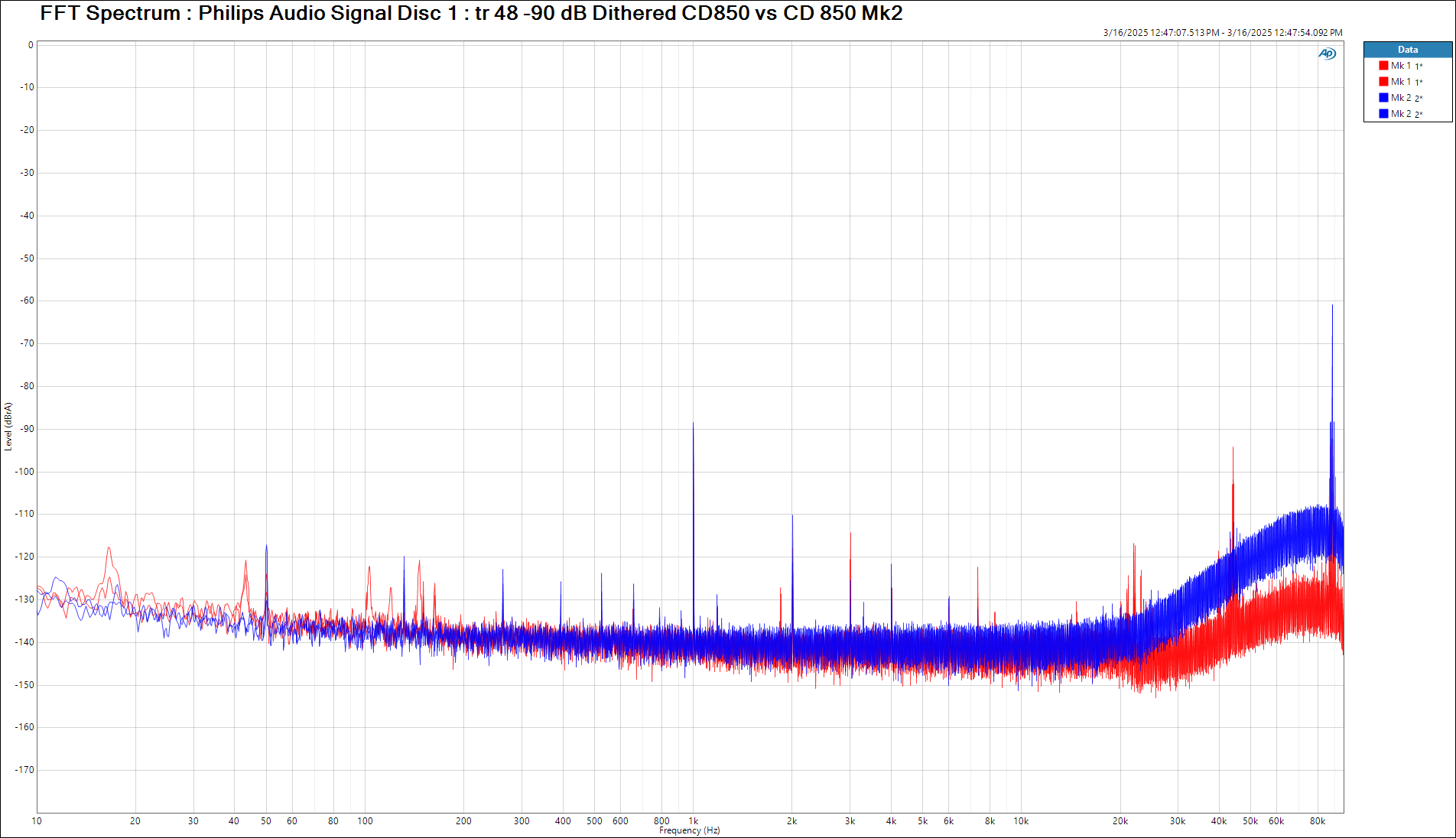Viewport: 1456px width, 838px height.
Task: Click the 0 tick at the top of the y-axis
Action: tap(31, 45)
